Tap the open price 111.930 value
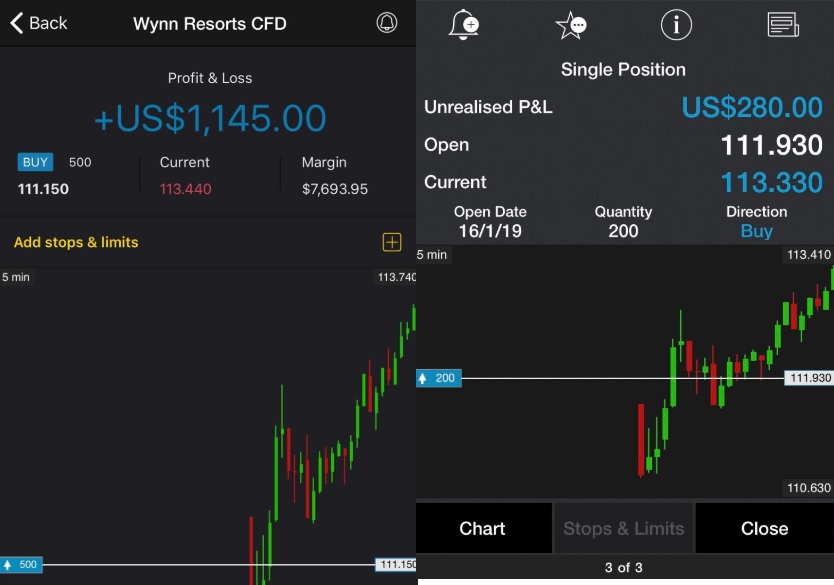This screenshot has width=834, height=585. (771, 145)
